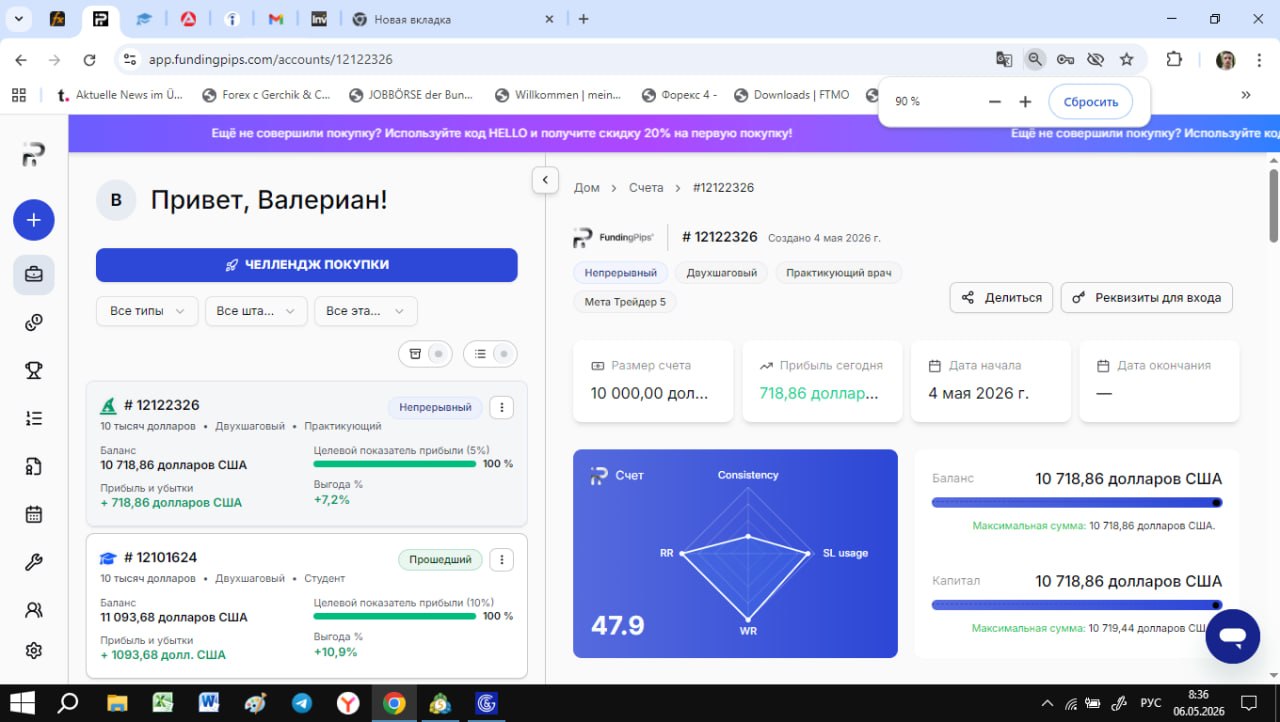Reload the page

pos(89,60)
